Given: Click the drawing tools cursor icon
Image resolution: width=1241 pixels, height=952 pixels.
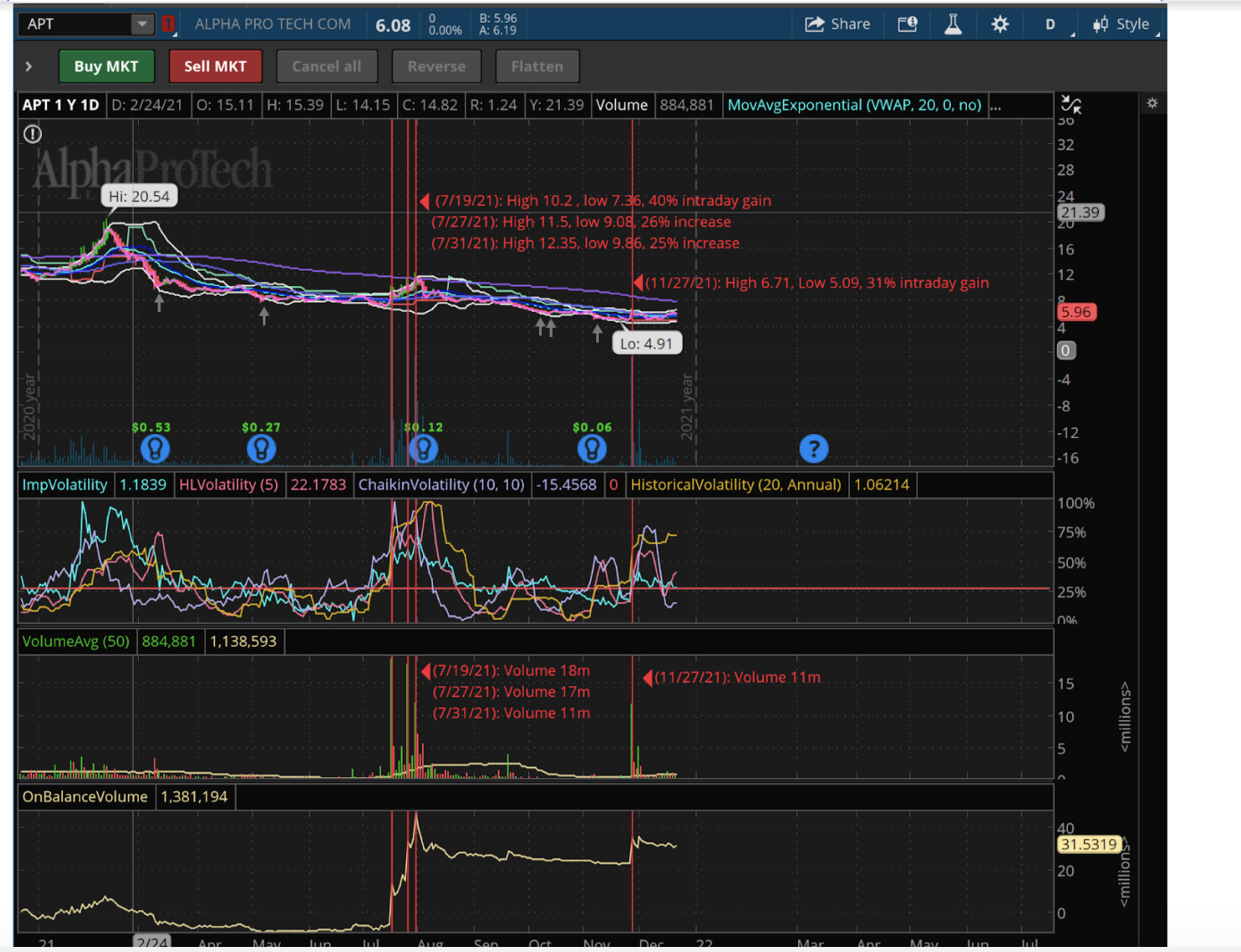Looking at the screenshot, I should click(x=1071, y=104).
